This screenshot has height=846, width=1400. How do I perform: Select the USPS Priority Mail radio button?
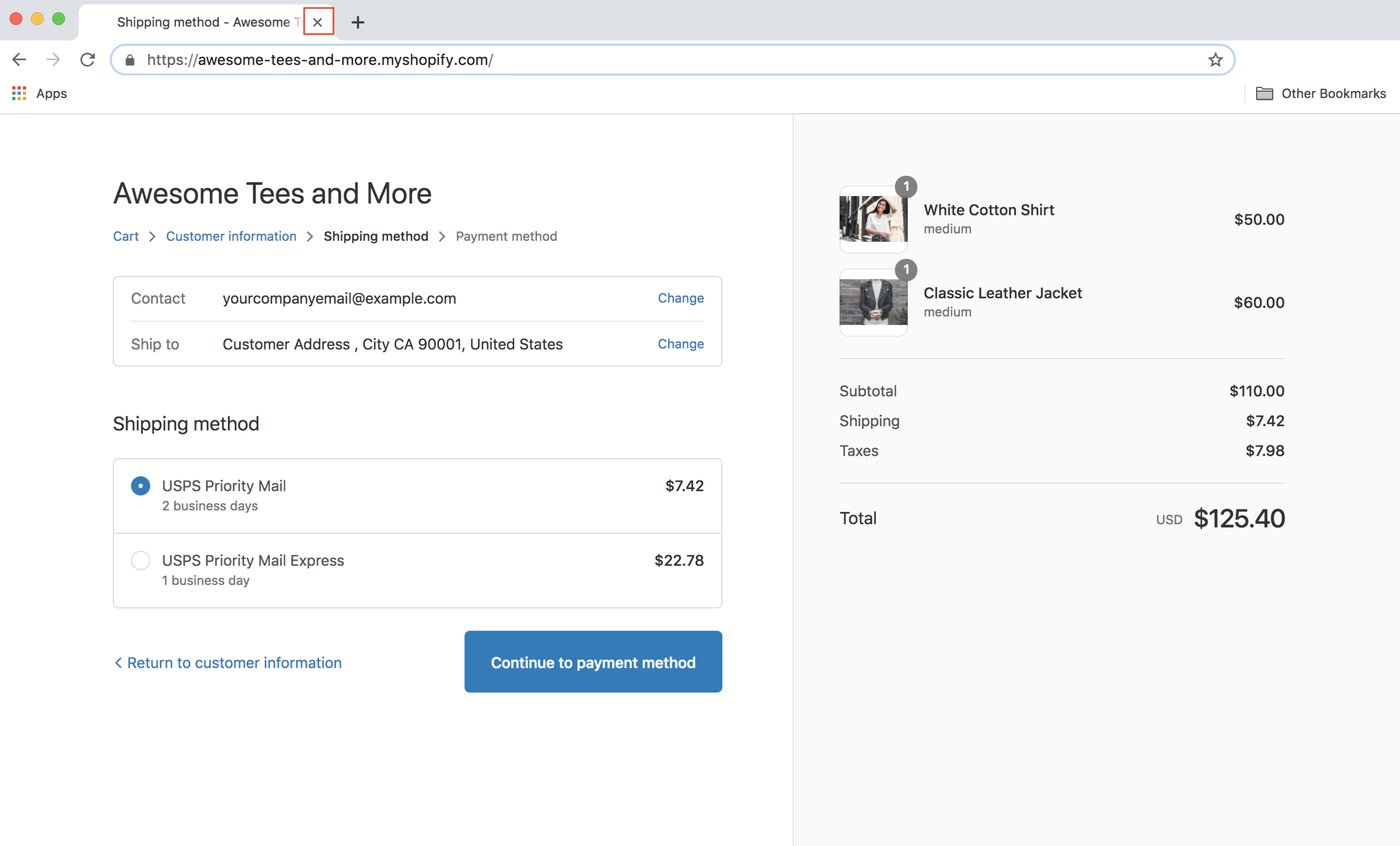point(141,486)
